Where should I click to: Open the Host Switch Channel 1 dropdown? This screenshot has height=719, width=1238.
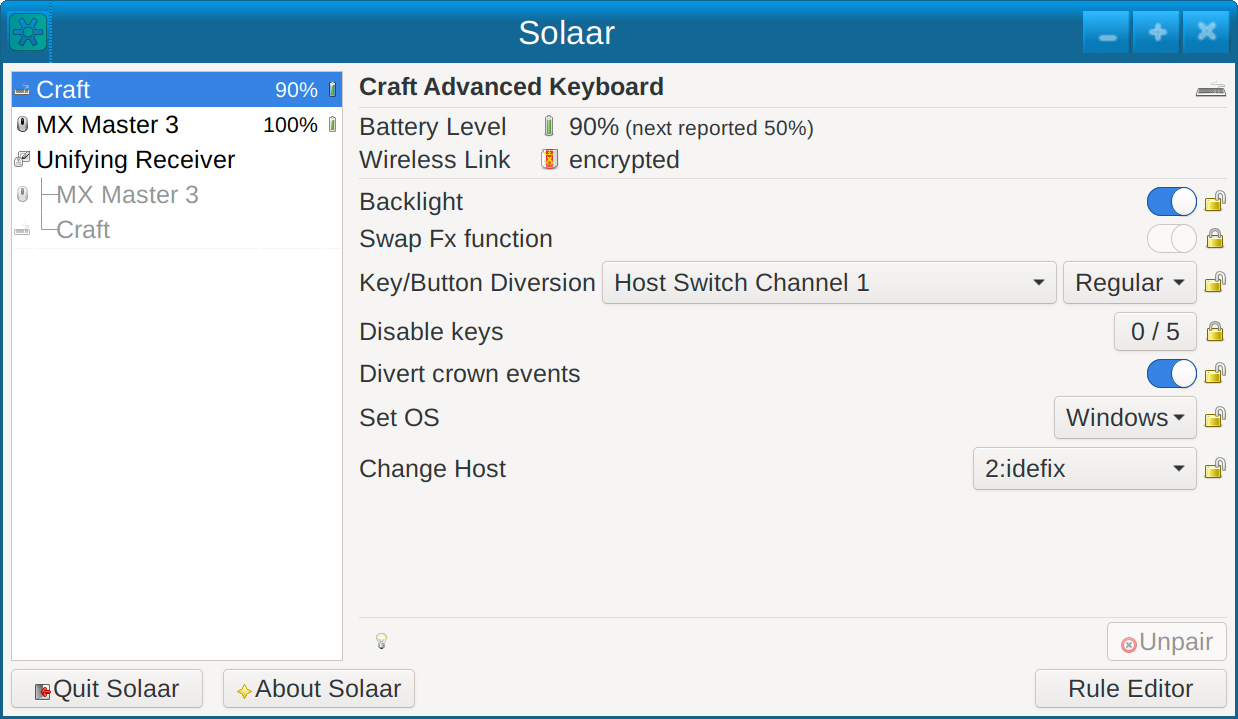[x=829, y=282]
